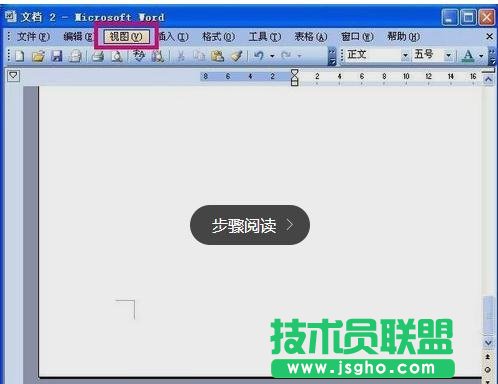Click the permission icon beside Save
Screen dimensions: 498x384
(x=75, y=56)
